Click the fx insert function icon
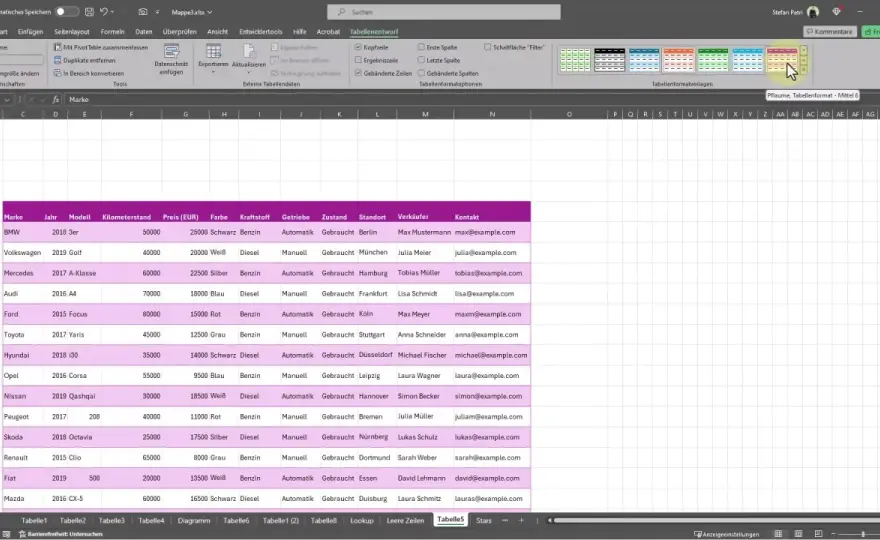The image size is (880, 540). coord(56,99)
